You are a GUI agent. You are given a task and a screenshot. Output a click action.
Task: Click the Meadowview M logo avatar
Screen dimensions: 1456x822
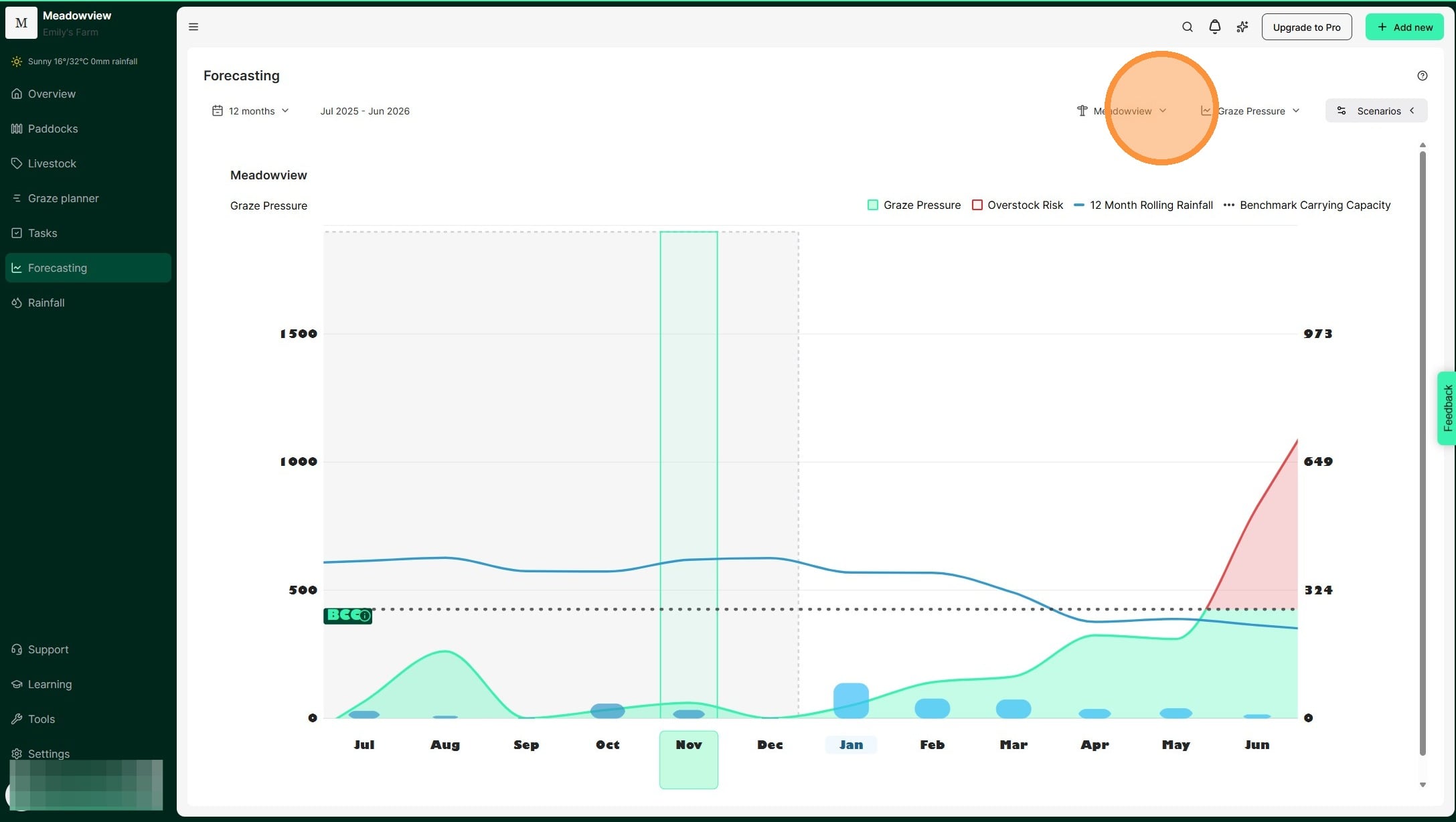21,23
